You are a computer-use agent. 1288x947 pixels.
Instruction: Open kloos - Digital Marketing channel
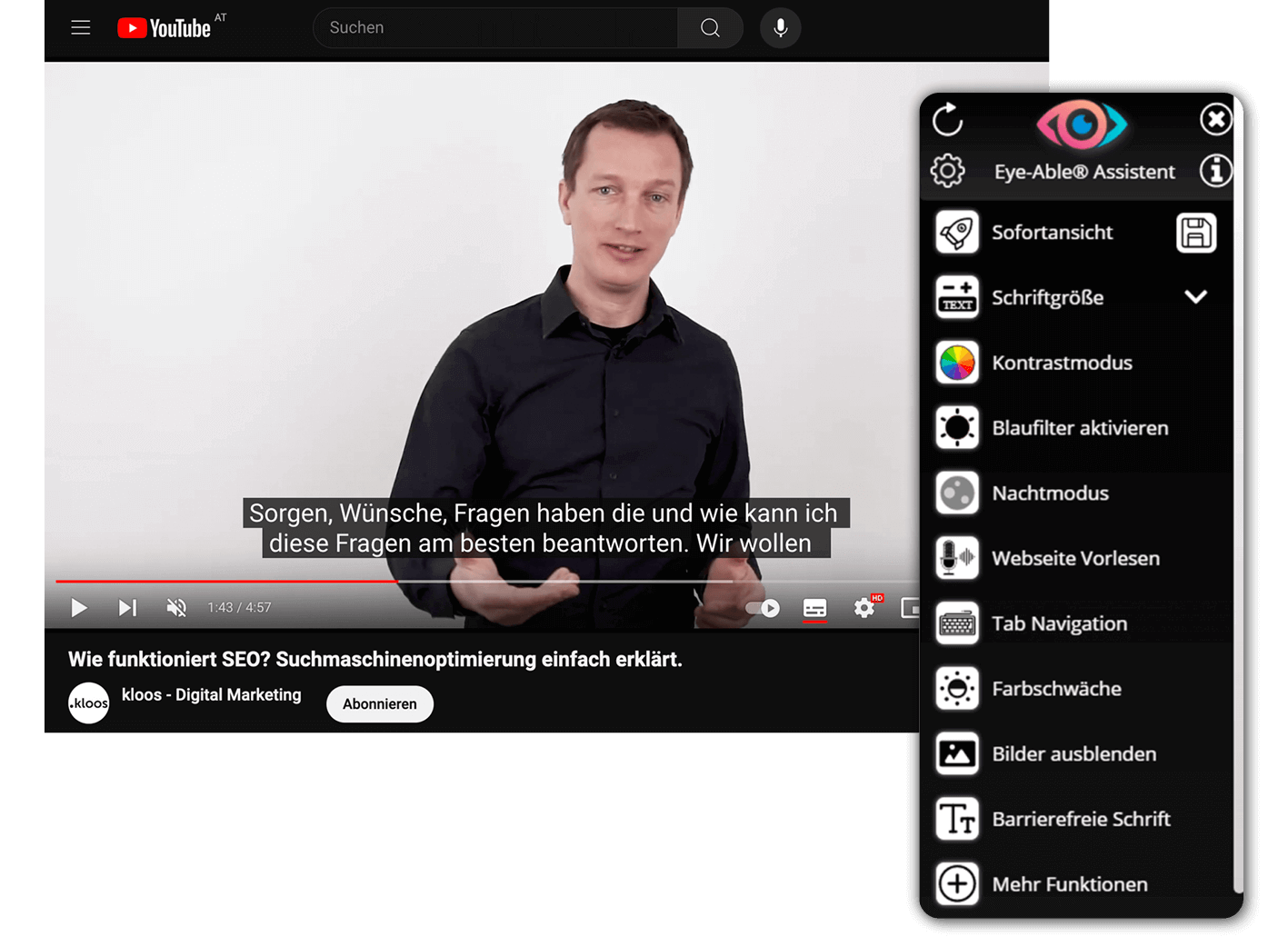click(x=212, y=694)
